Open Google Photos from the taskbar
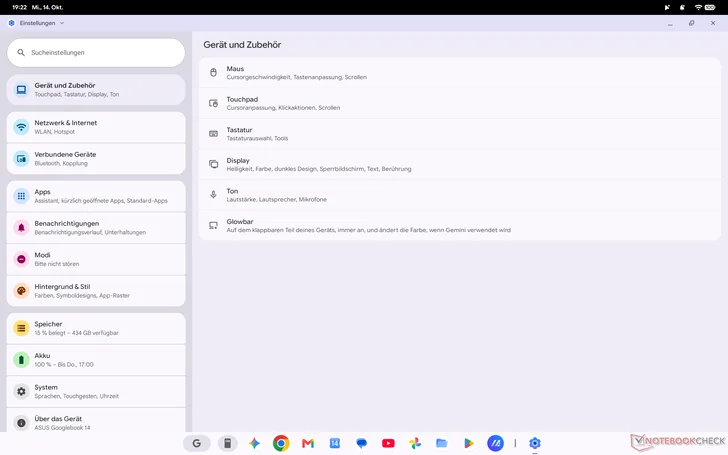The image size is (728, 455). point(415,443)
